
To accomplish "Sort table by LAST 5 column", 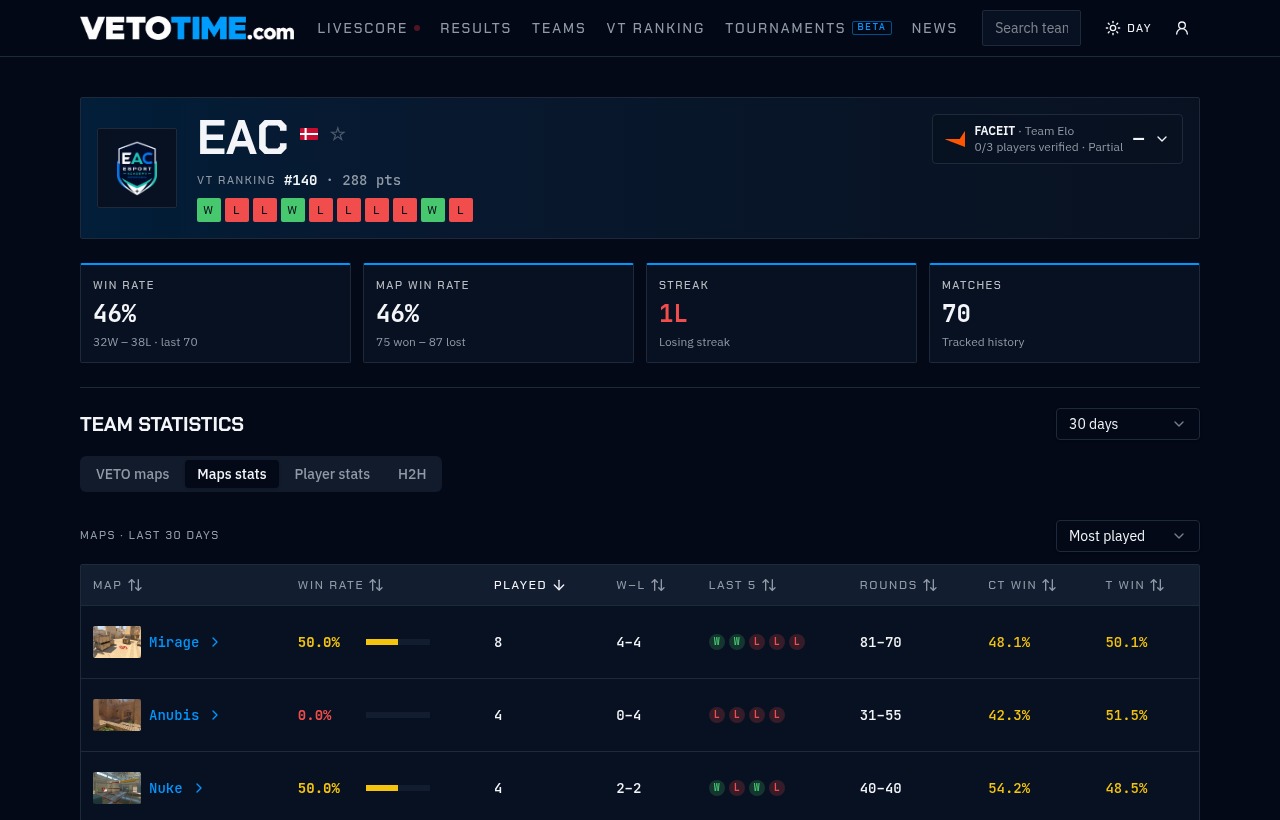I will pos(742,585).
